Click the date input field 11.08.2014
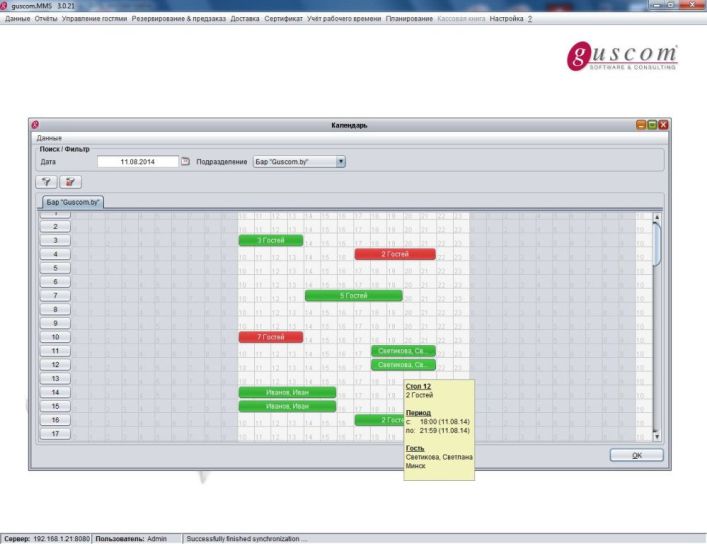The height and width of the screenshot is (544, 707). click(137, 160)
